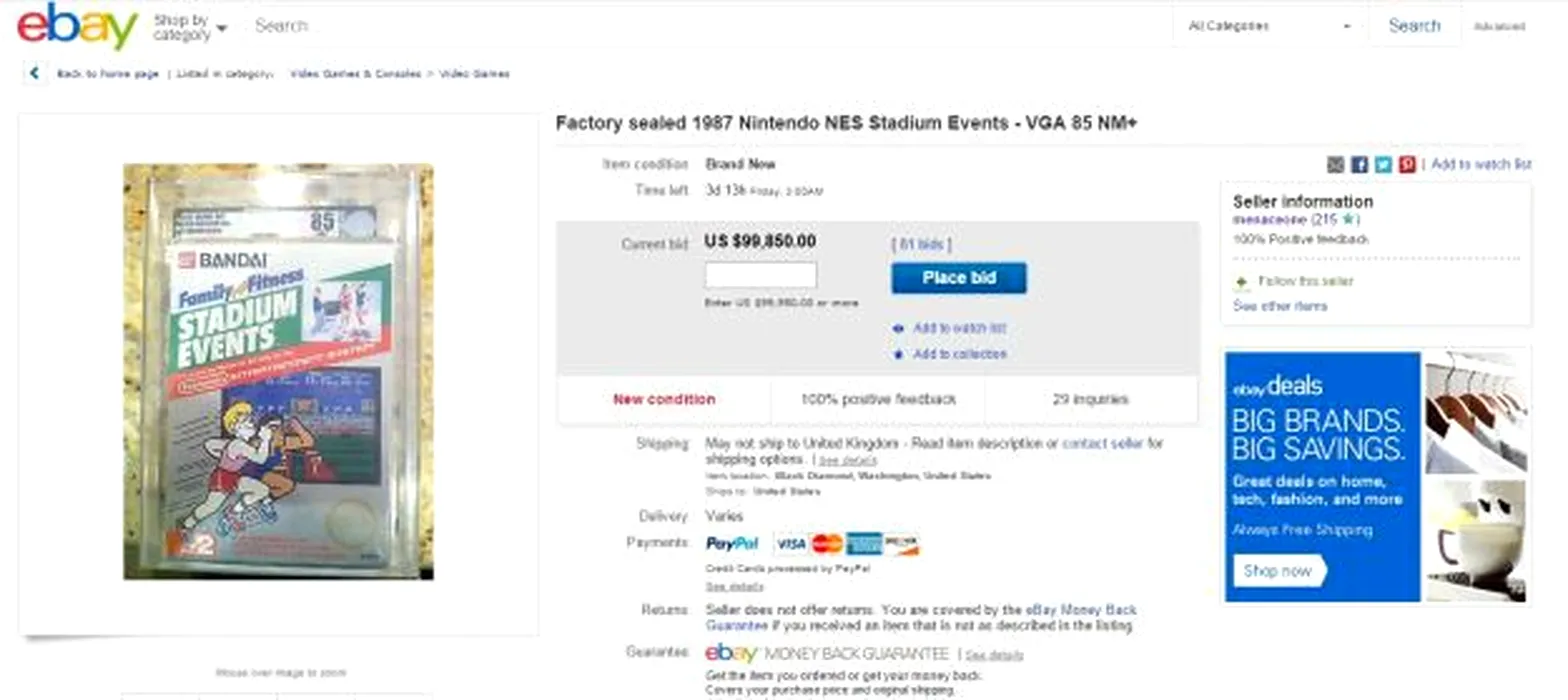Screen dimensions: 1568x700
Task: Expand shipping See details link
Action: click(x=847, y=461)
